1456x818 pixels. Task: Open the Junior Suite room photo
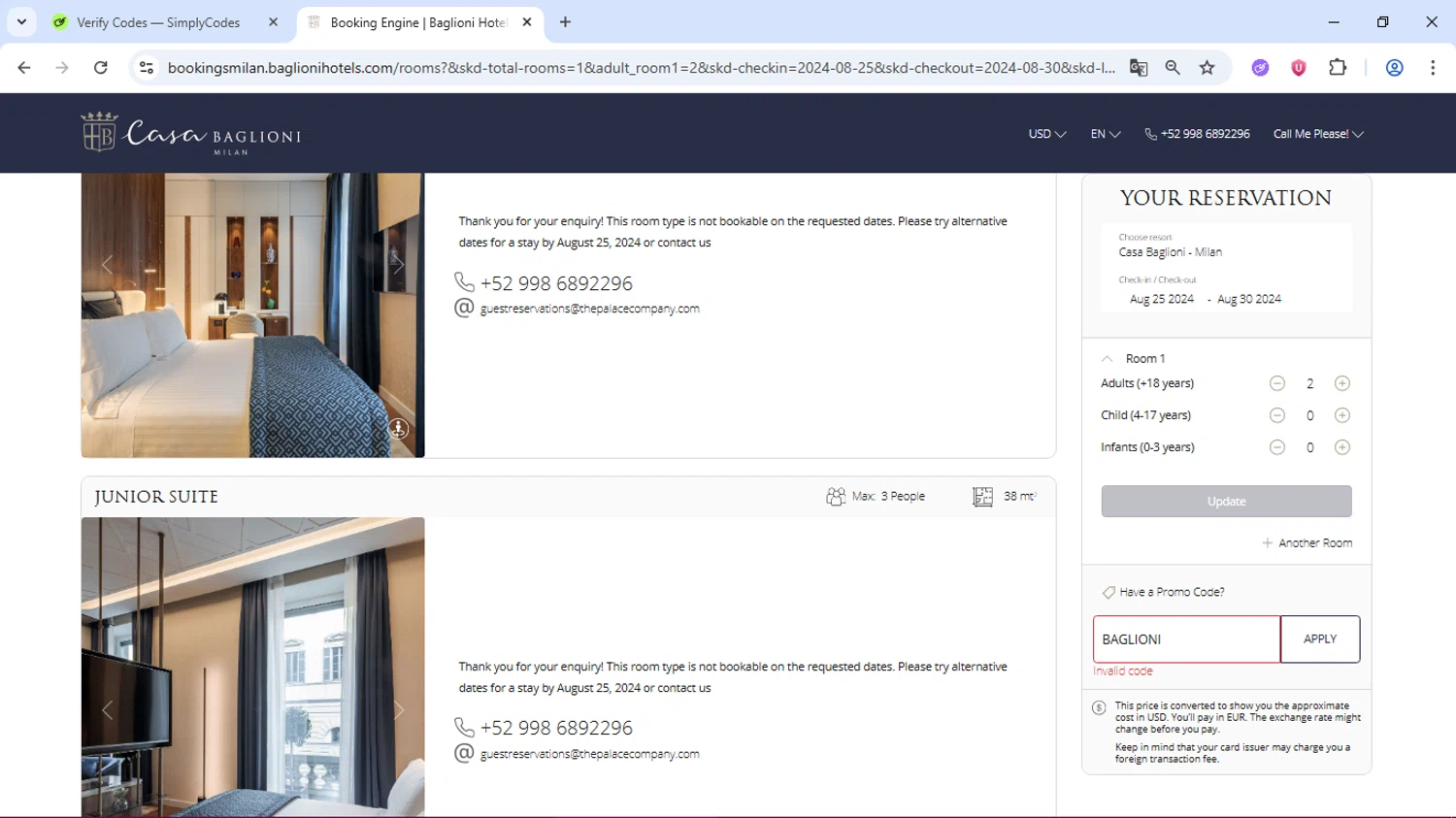tap(252, 667)
